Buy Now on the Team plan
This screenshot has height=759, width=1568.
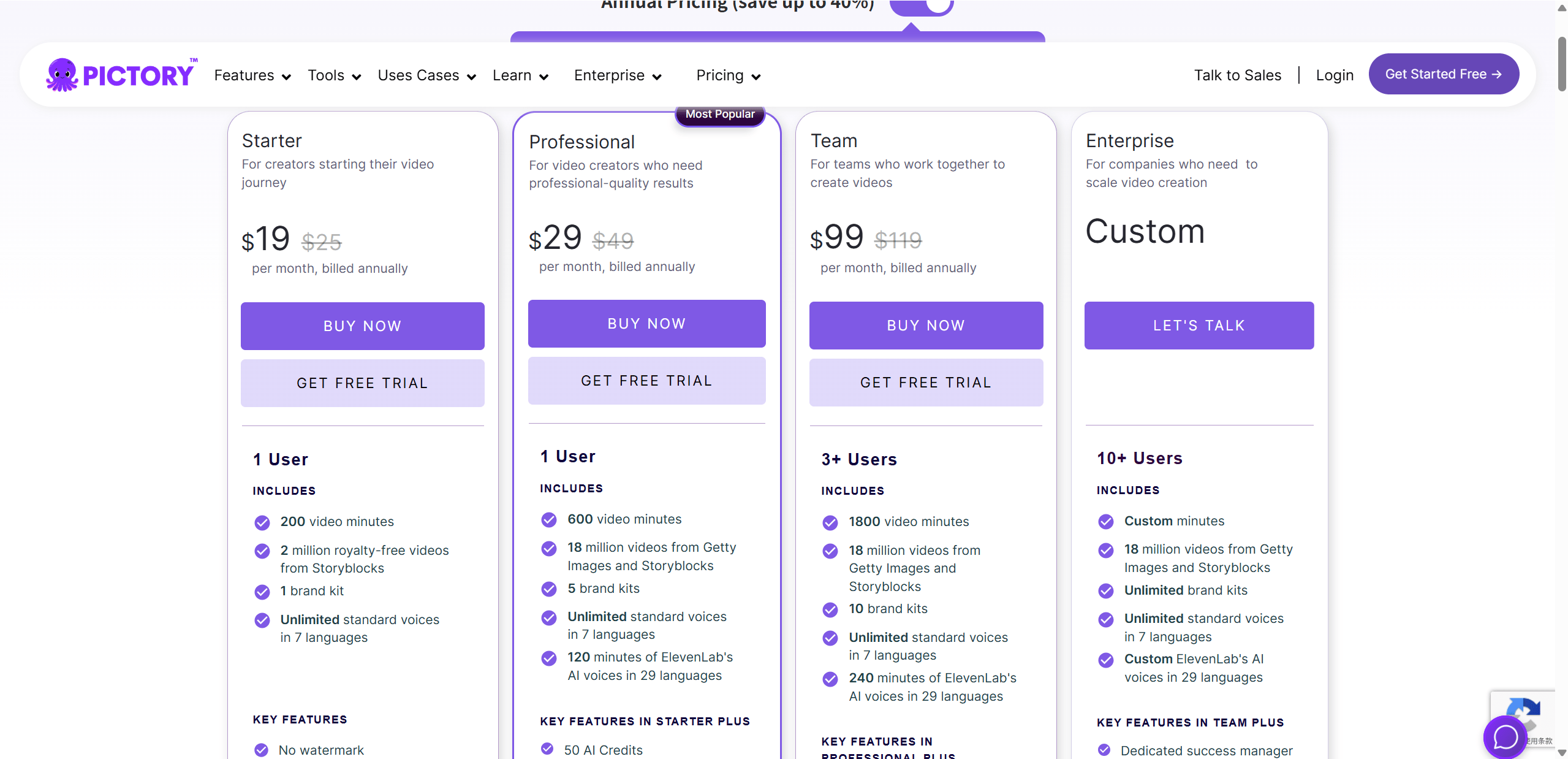pyautogui.click(x=925, y=325)
